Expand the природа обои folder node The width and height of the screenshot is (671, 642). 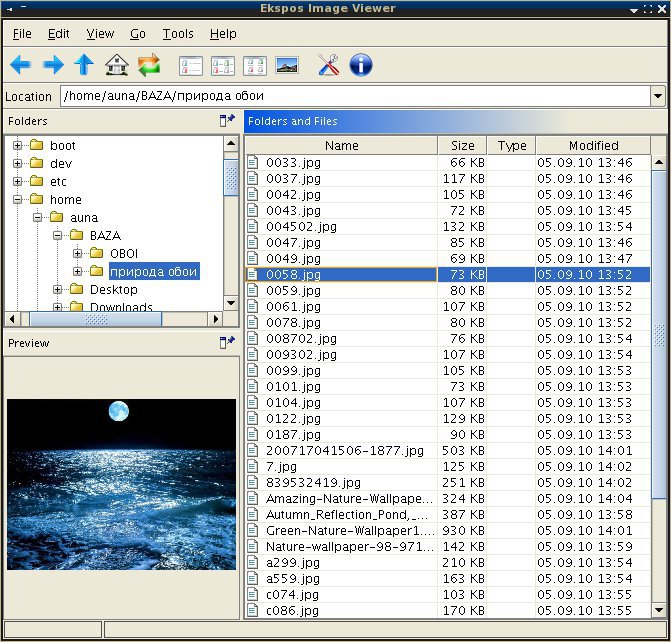pos(77,271)
